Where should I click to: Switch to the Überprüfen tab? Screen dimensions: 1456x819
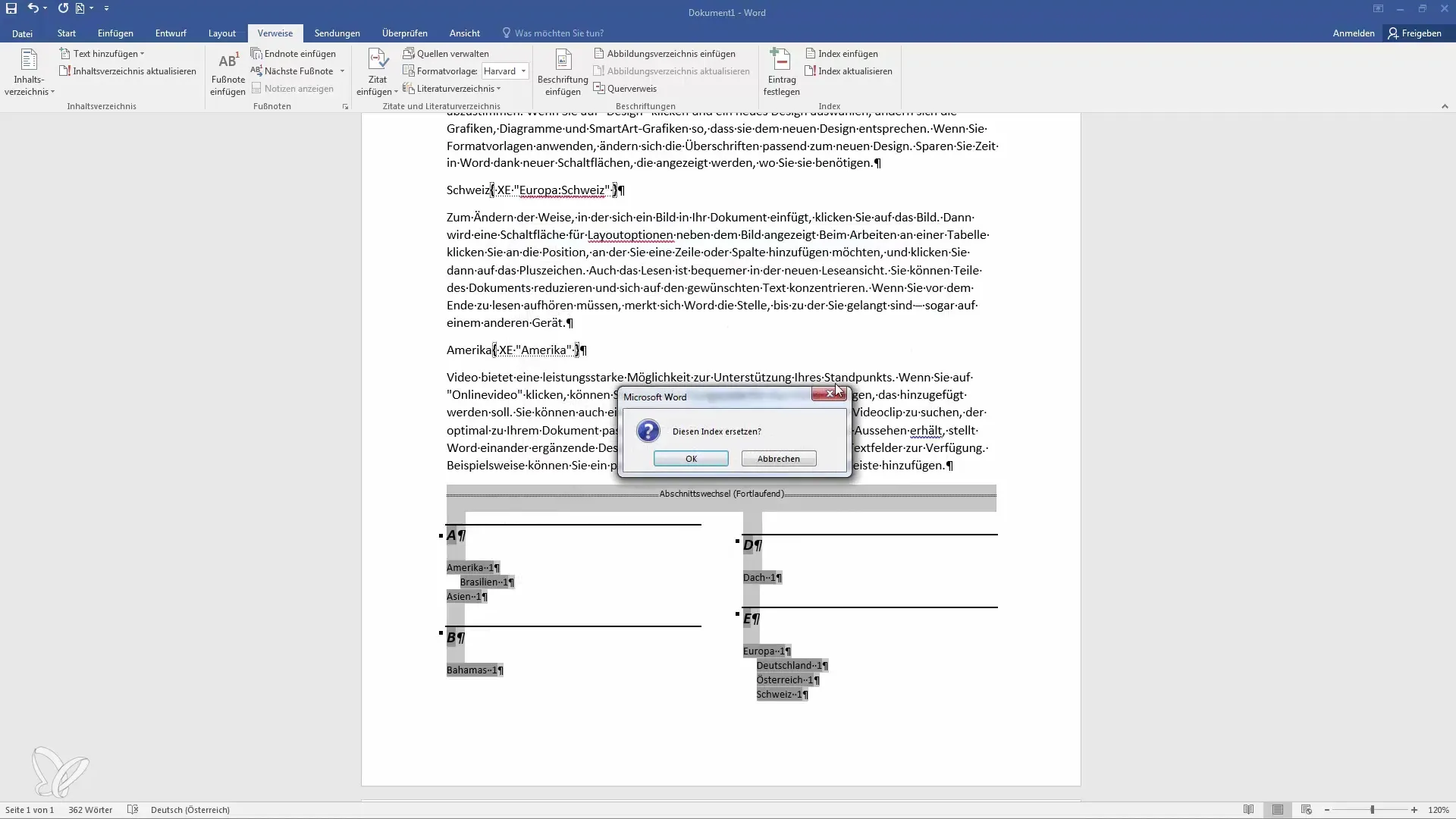click(x=404, y=33)
